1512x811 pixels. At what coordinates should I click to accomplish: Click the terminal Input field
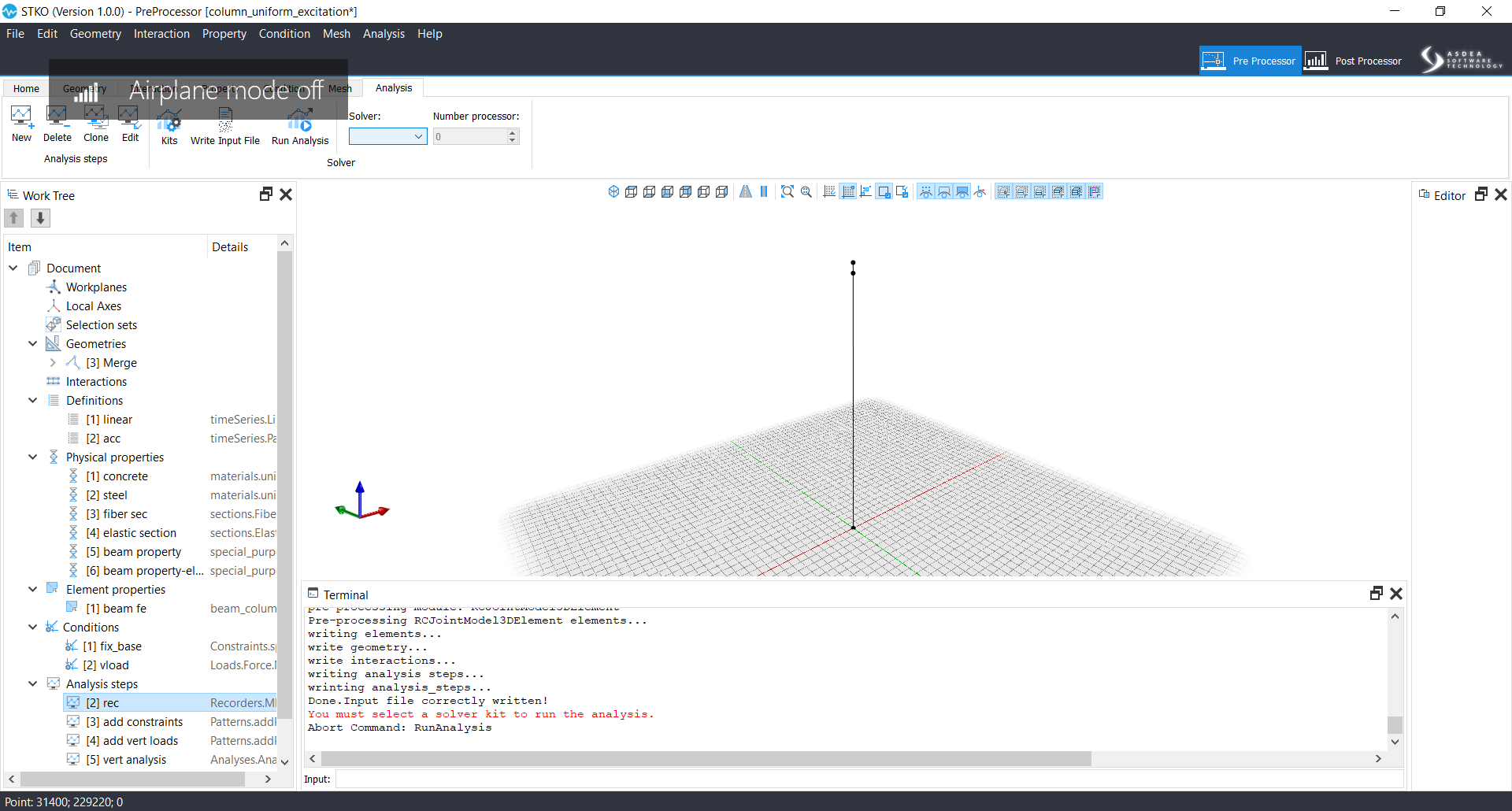pyautogui.click(x=869, y=779)
